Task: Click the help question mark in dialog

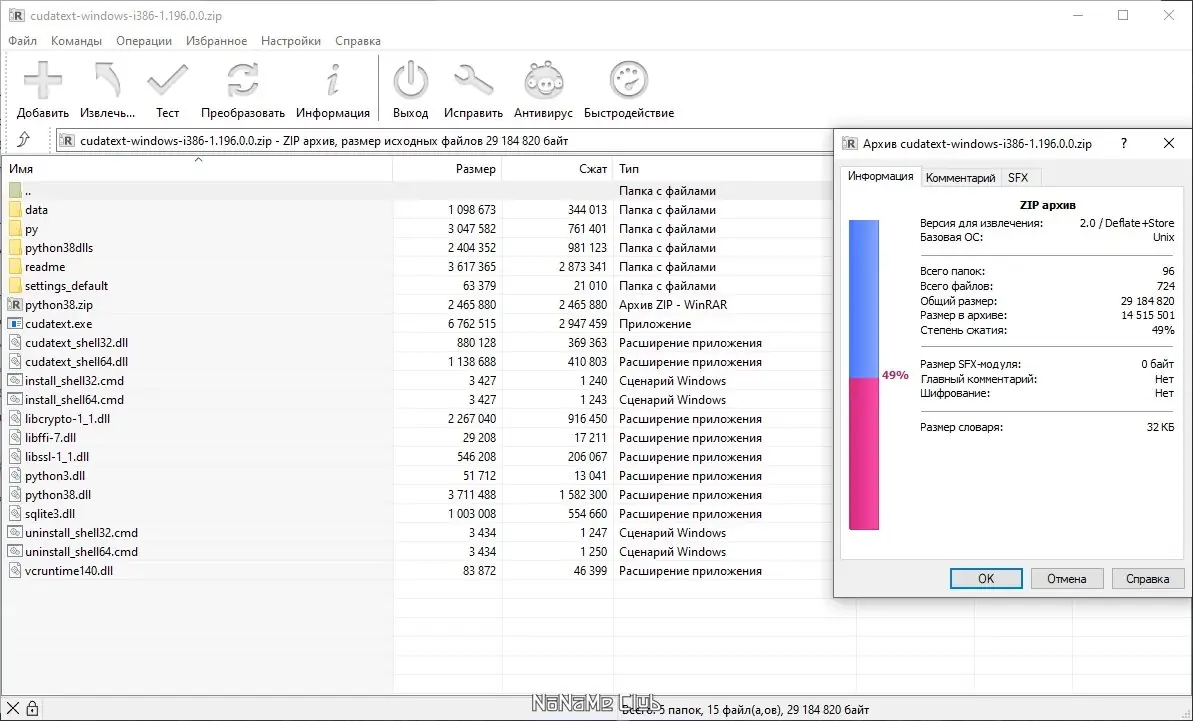Action: (x=1124, y=143)
